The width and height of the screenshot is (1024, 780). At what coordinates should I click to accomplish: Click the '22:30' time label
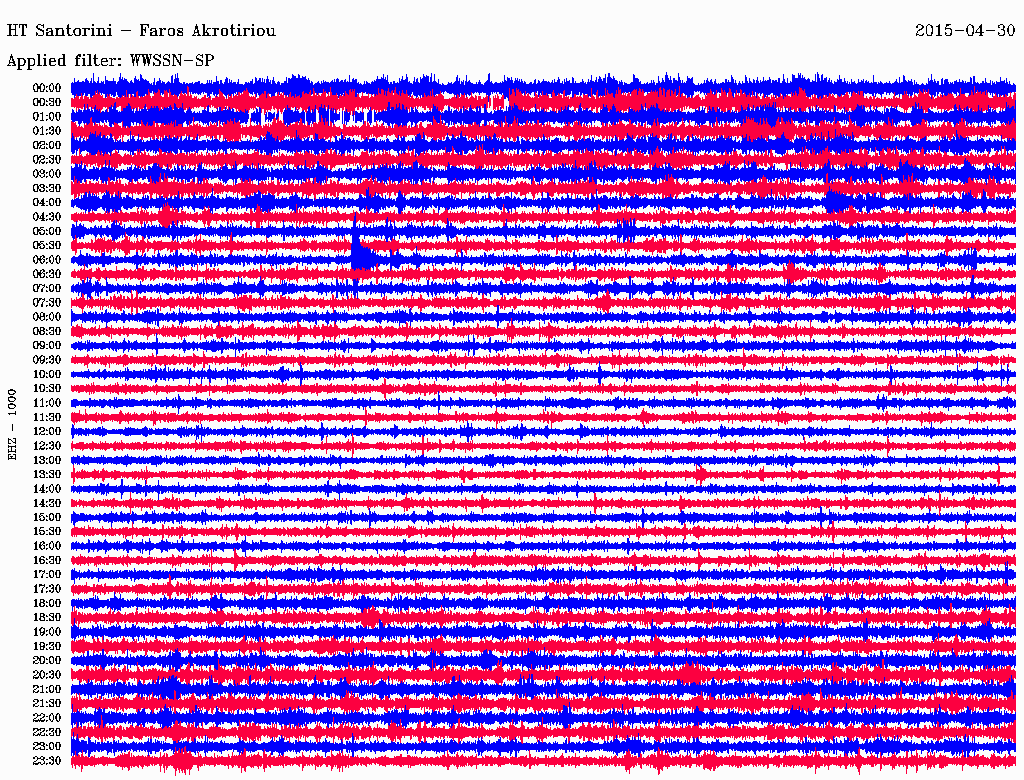click(47, 732)
